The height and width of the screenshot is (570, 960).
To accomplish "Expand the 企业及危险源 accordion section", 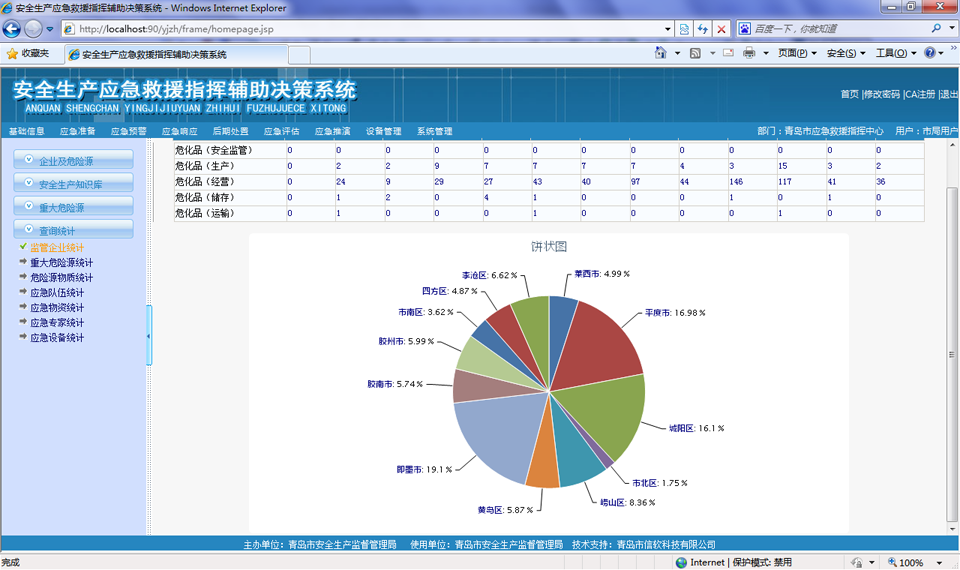I will pyautogui.click(x=74, y=160).
